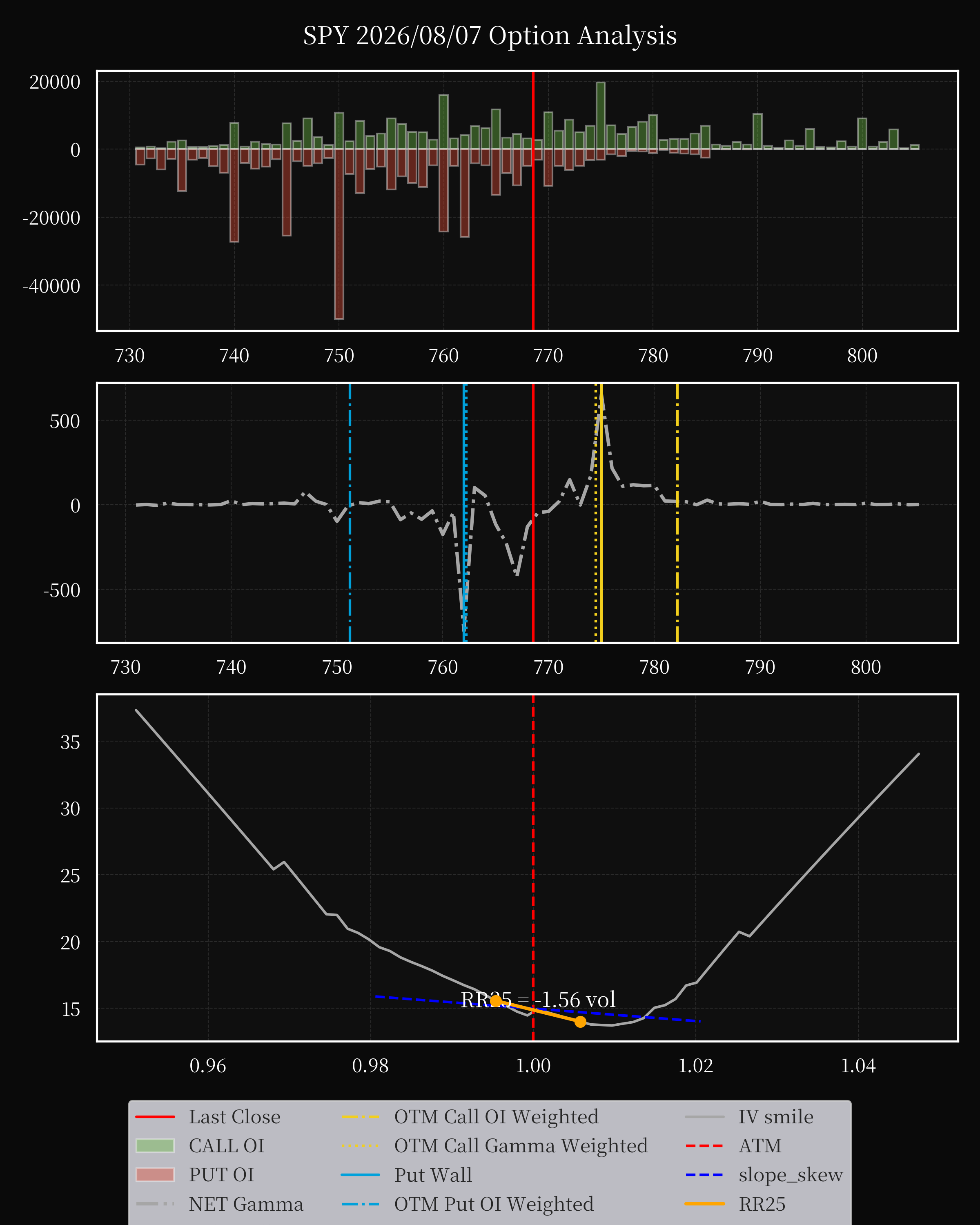Click the IV smile legend label

click(776, 1116)
